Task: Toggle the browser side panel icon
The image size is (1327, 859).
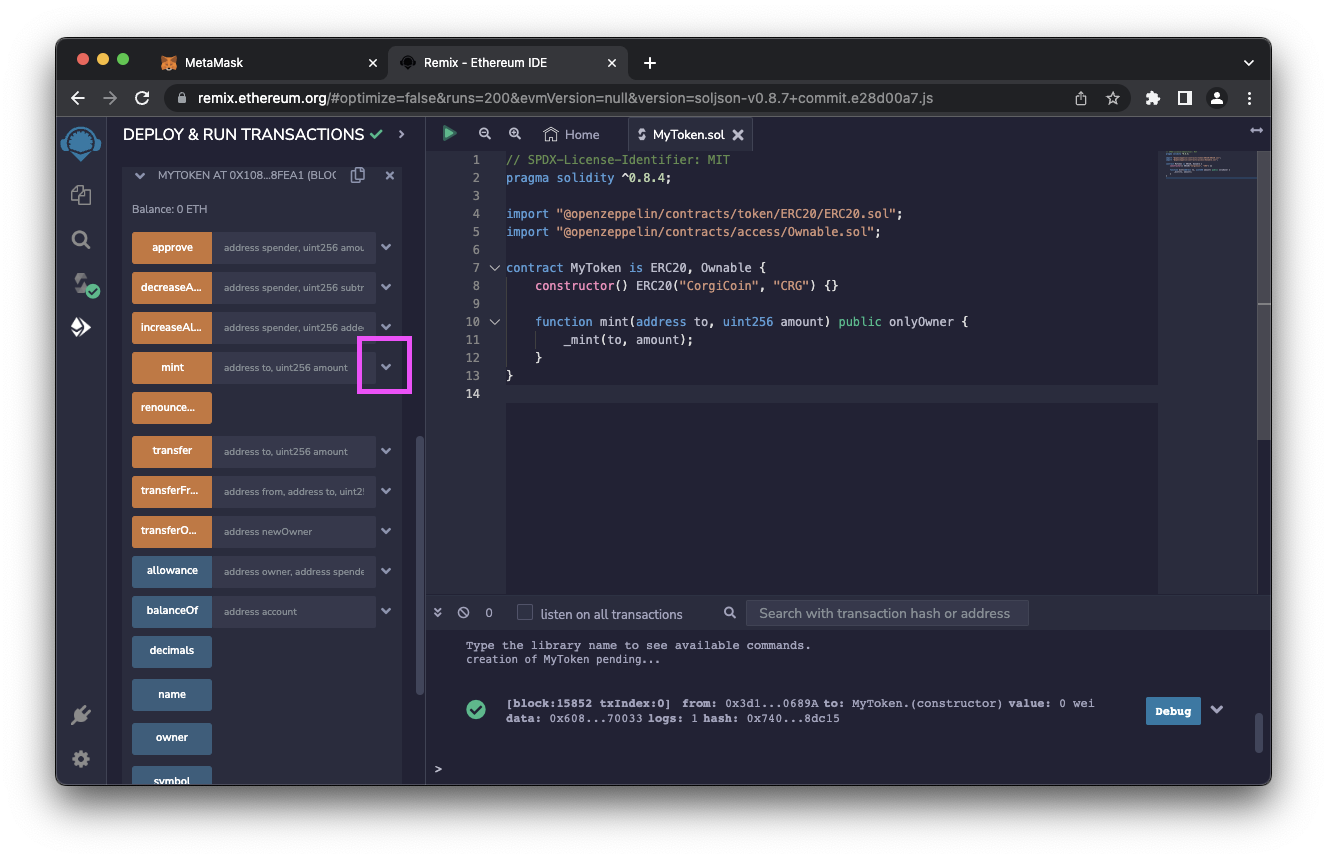Action: (1185, 98)
